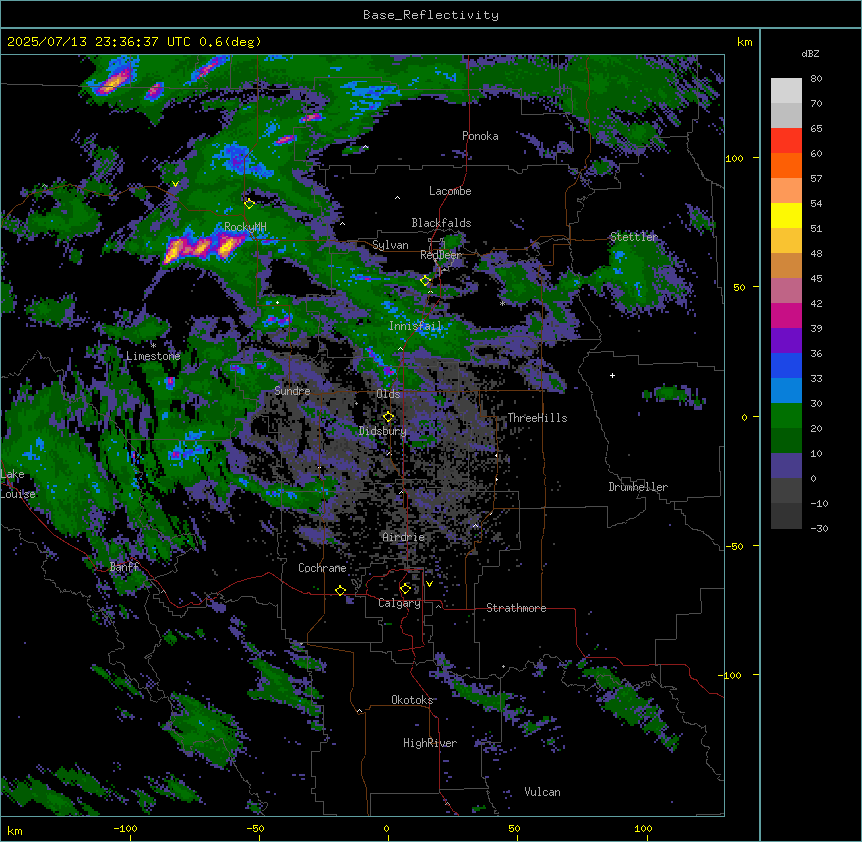Click the yellow diamond marker beside RockyMH
This screenshot has width=862, height=842.
249,204
